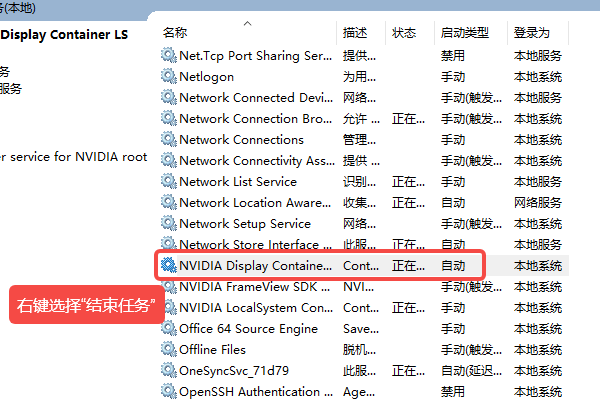Click 识别... description of Network List Service
Screen dimensions: 600x400
359,182
